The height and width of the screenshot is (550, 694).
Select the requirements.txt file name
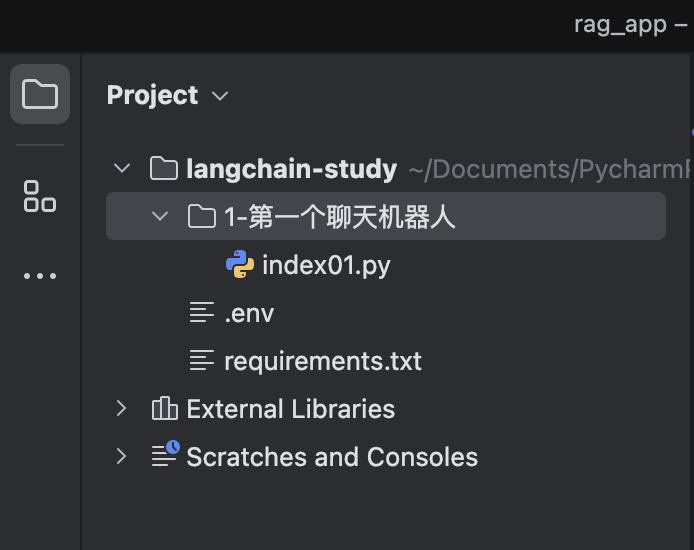323,361
